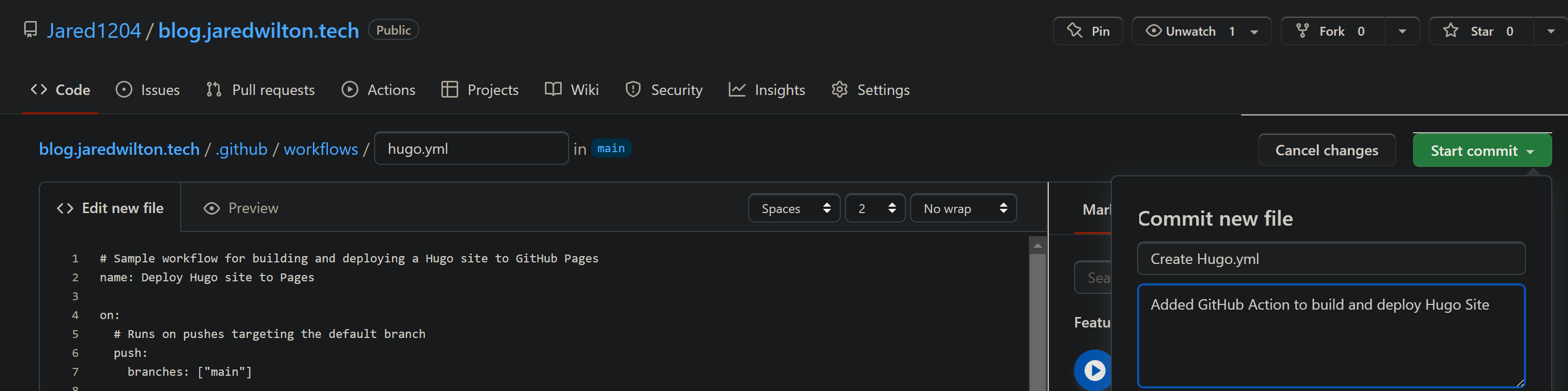Click the Star button
Image resolution: width=1568 pixels, height=391 pixels.
pos(1480,31)
